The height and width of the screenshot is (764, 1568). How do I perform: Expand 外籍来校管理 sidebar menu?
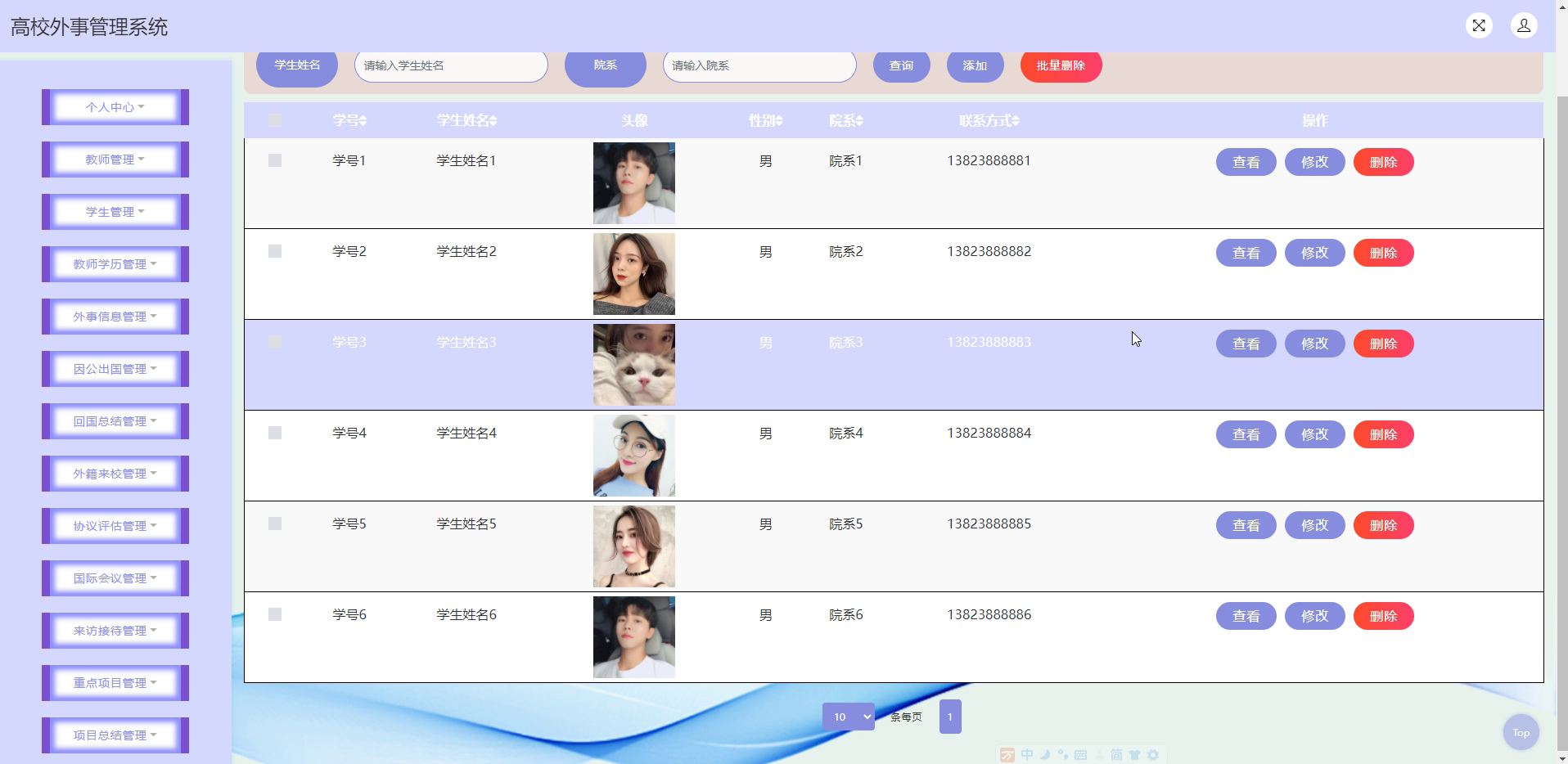tap(115, 474)
